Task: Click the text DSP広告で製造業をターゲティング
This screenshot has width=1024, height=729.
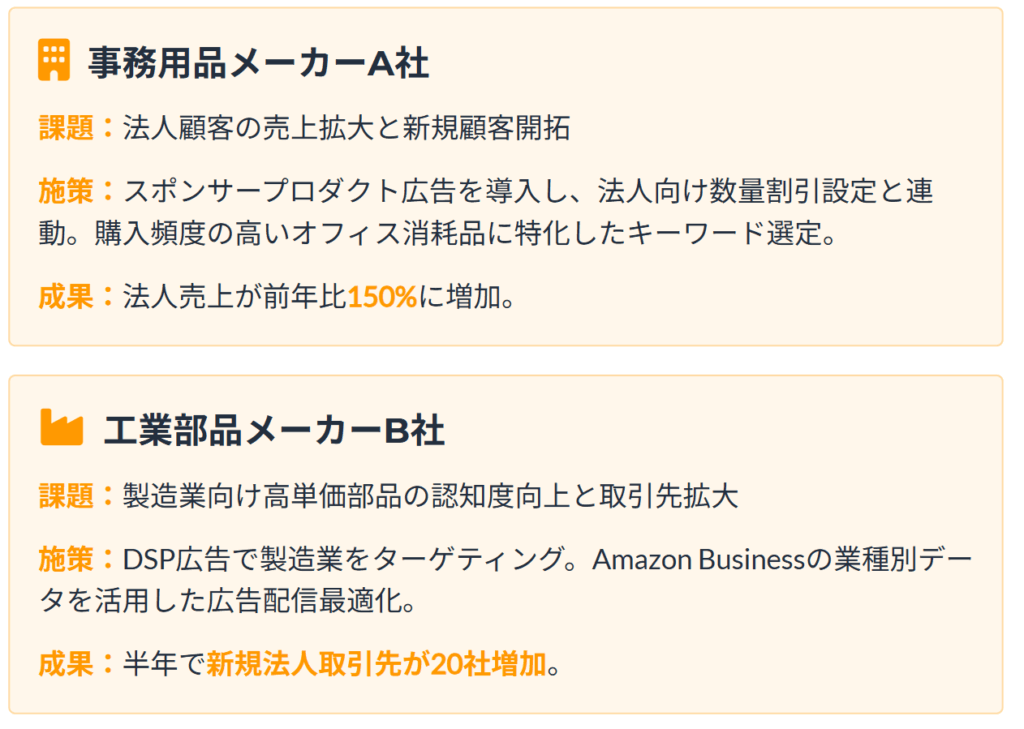Action: coord(343,560)
